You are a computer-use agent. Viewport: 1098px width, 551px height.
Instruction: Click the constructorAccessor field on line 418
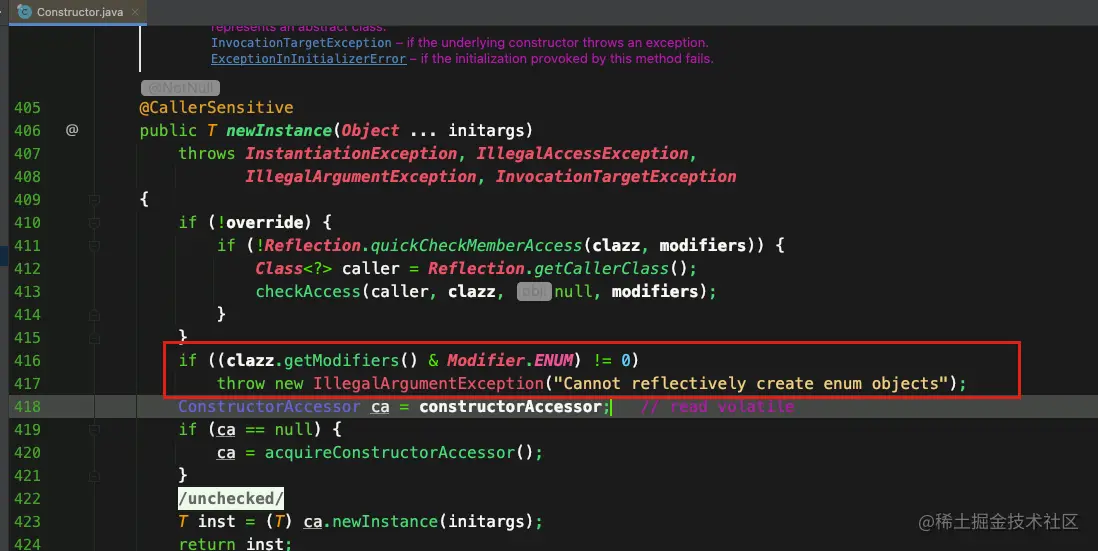510,407
